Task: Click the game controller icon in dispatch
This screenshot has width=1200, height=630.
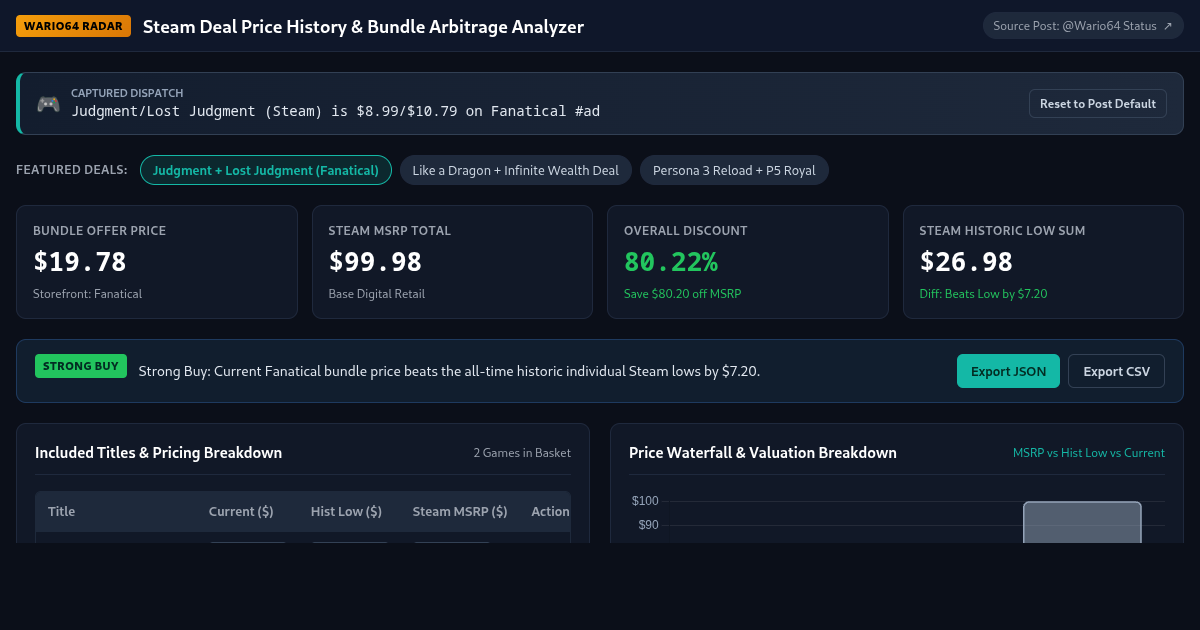Action: (x=48, y=103)
